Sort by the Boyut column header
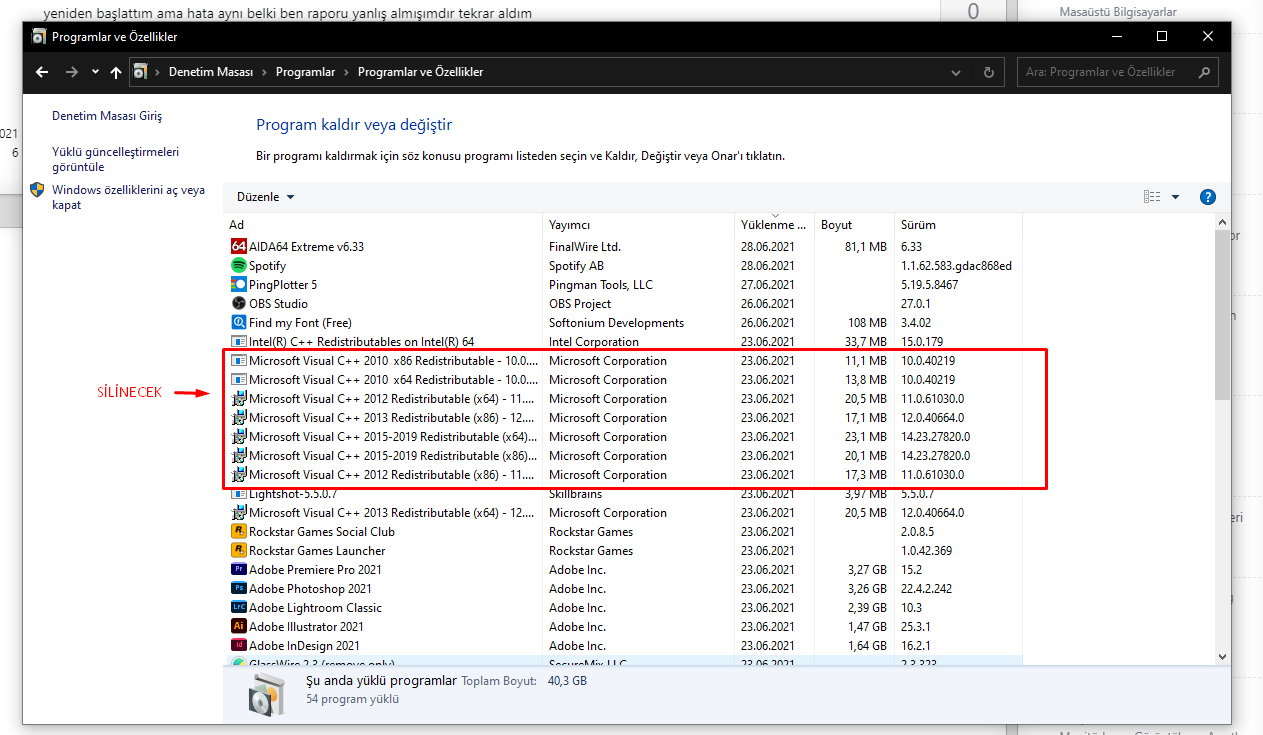This screenshot has width=1263, height=735. coord(854,225)
